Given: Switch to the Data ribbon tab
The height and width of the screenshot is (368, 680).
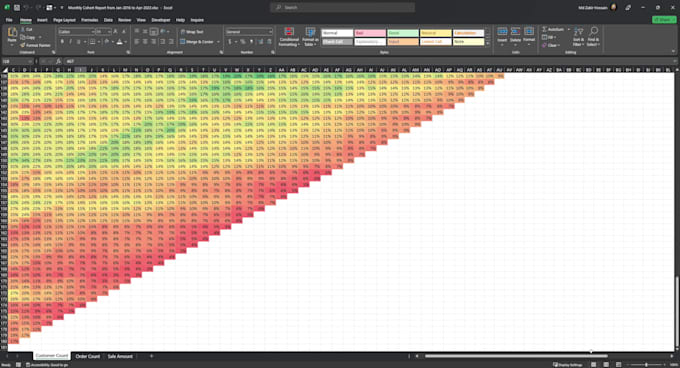Looking at the screenshot, I should [x=108, y=20].
